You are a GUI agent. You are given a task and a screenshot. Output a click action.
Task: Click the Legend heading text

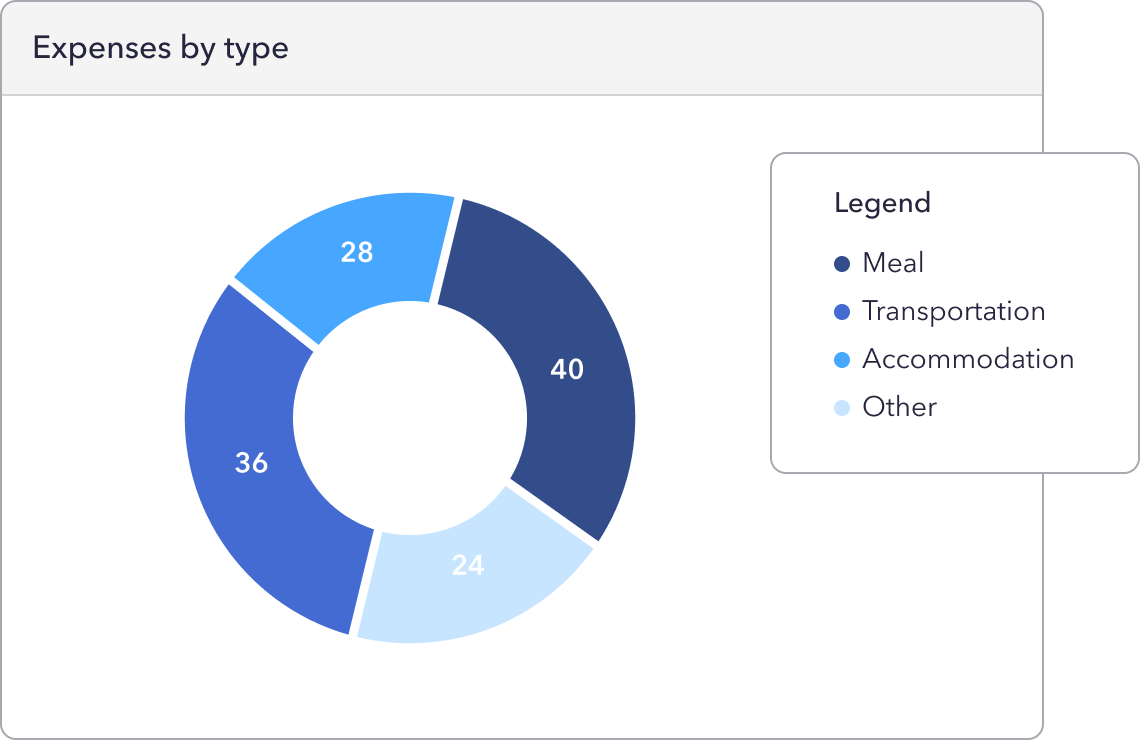pyautogui.click(x=882, y=203)
